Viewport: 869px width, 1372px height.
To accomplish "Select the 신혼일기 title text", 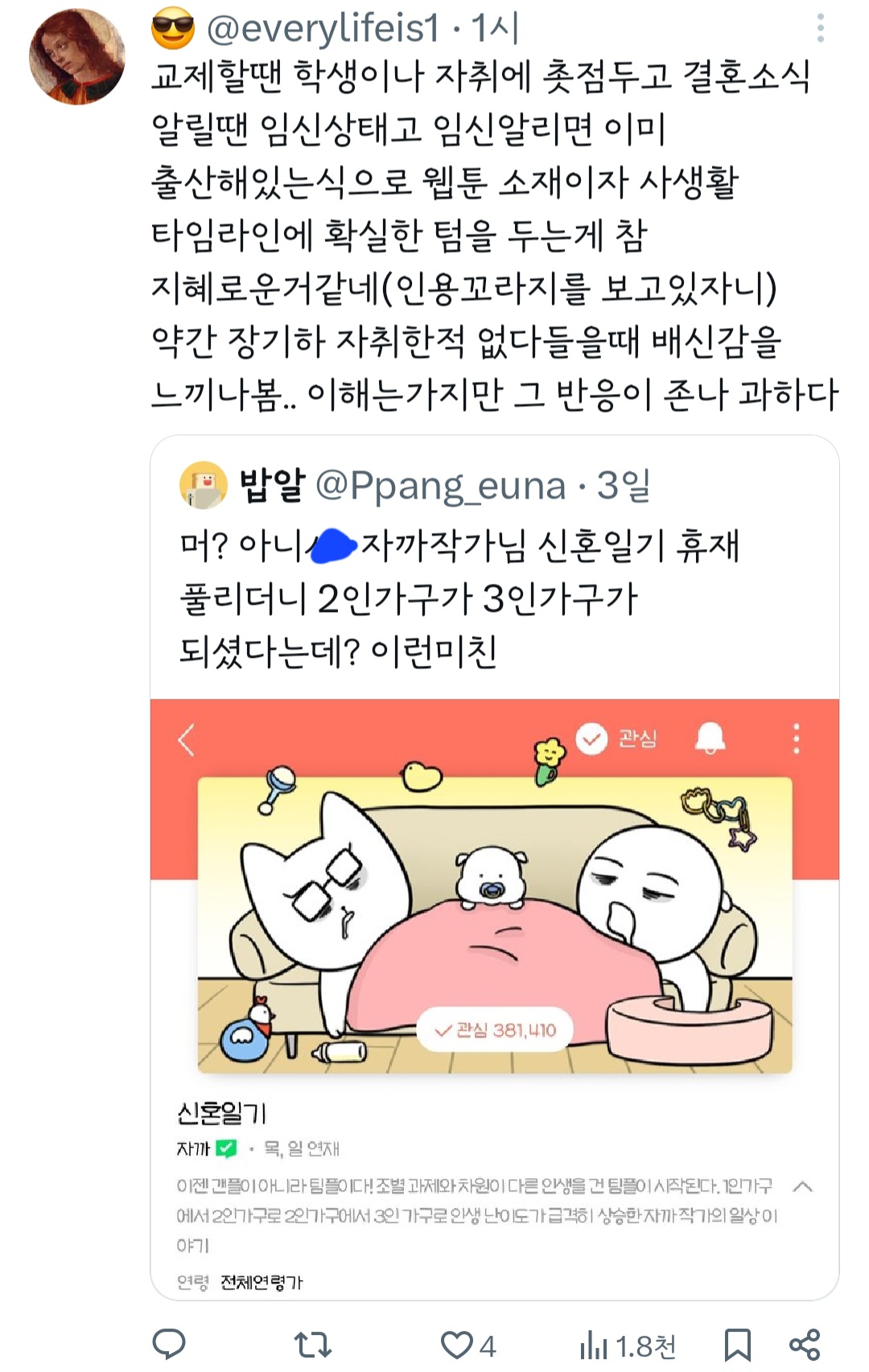I will [x=221, y=1113].
